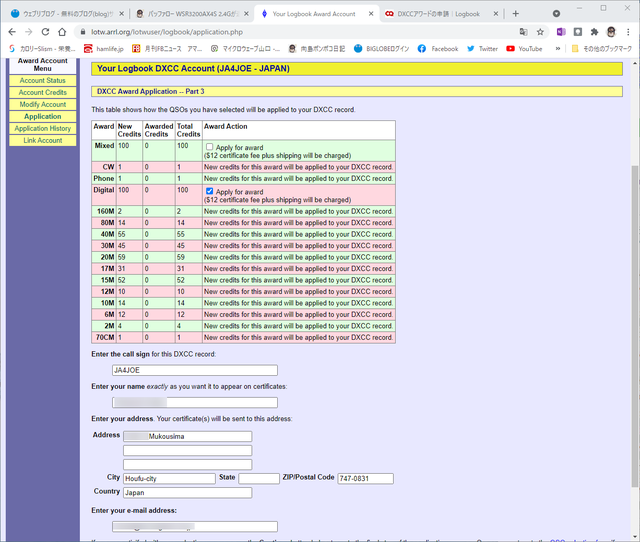Open the Chrome three-dot menu

(x=628, y=32)
